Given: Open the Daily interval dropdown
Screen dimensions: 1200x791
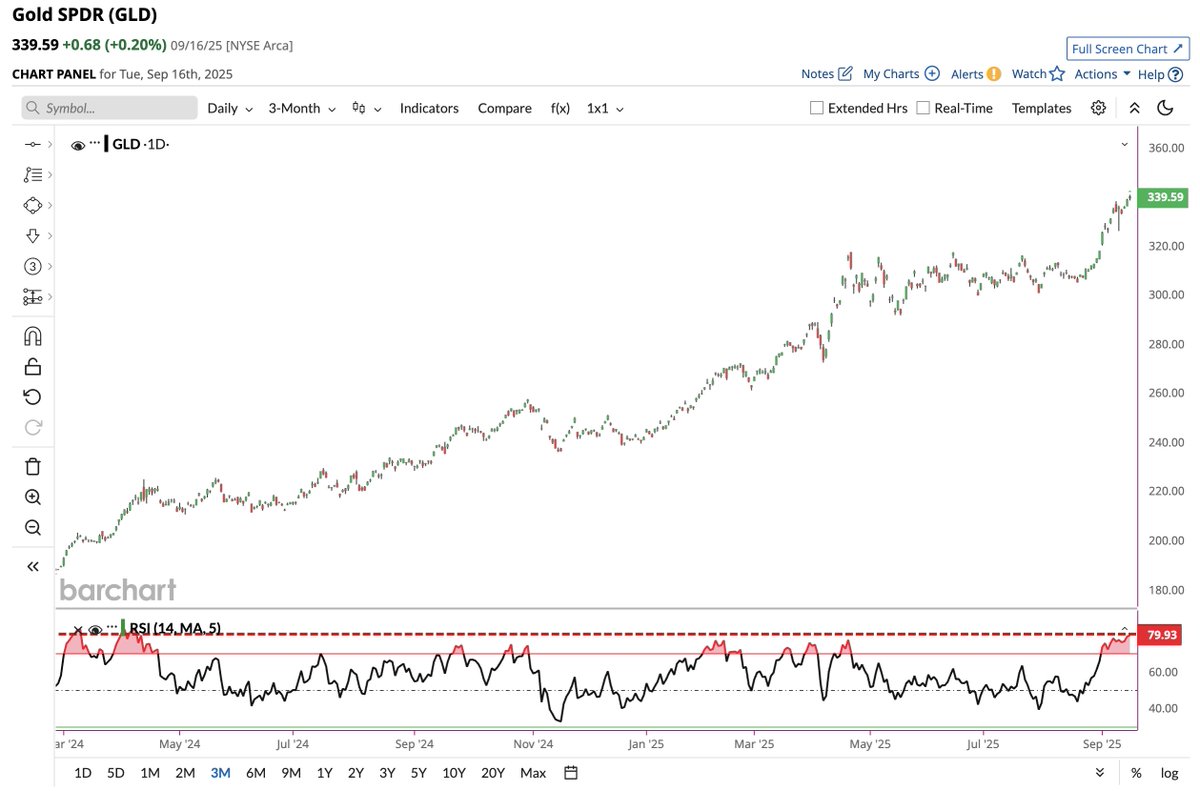Looking at the screenshot, I should click(x=230, y=108).
